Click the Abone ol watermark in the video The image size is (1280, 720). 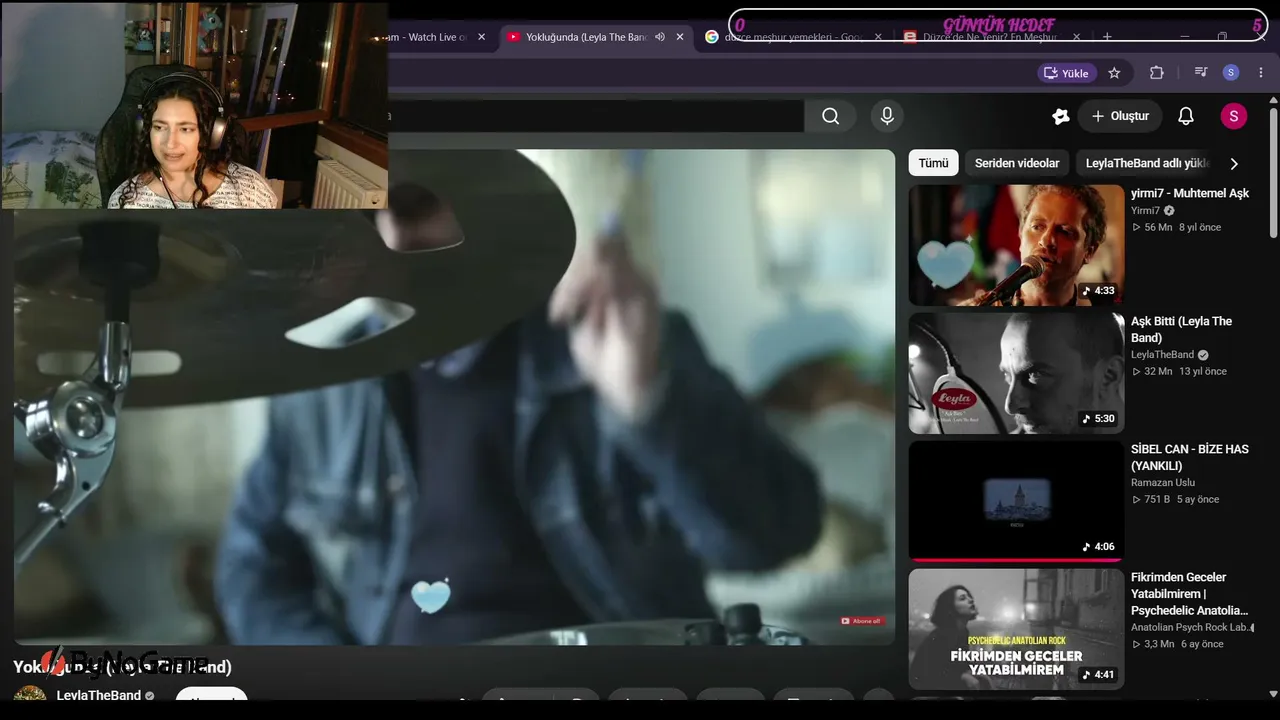tap(861, 621)
